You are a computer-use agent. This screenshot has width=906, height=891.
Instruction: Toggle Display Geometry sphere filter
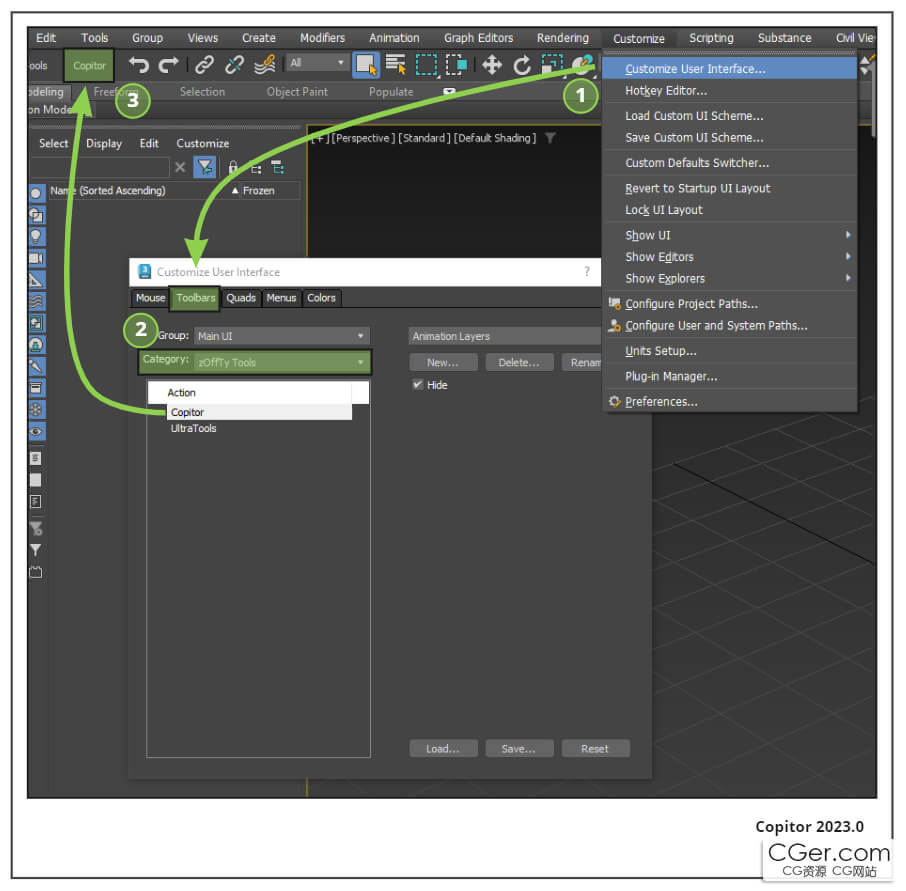tap(36, 193)
